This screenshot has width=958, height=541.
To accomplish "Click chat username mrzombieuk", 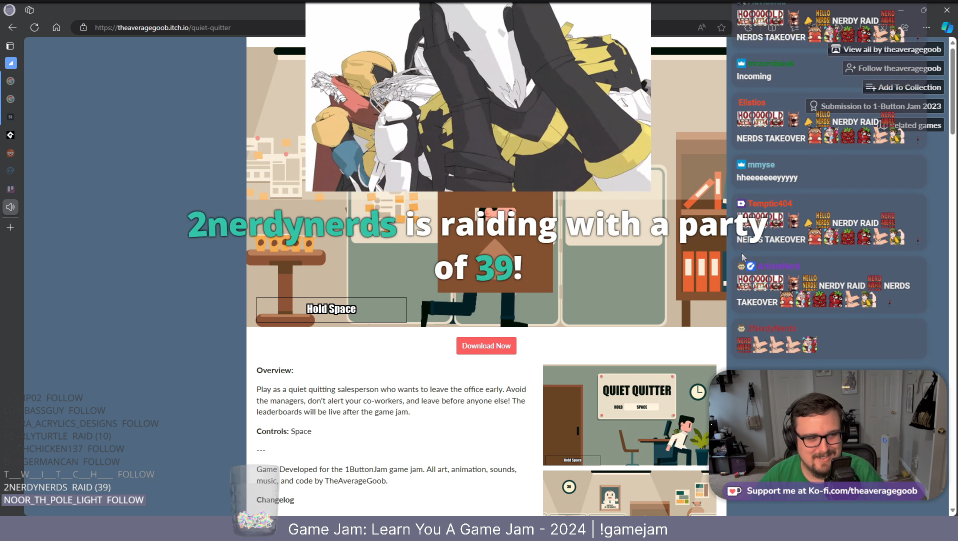I will point(770,64).
